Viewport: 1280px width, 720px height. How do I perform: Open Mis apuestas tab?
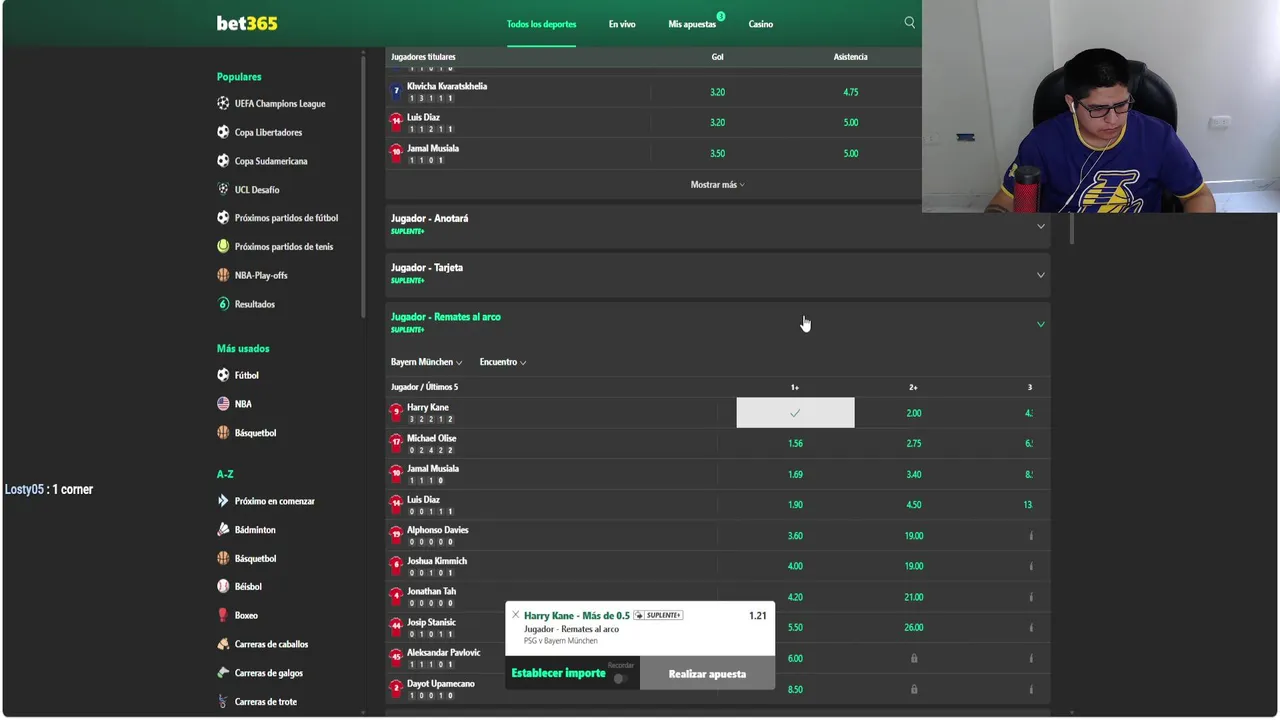[692, 24]
